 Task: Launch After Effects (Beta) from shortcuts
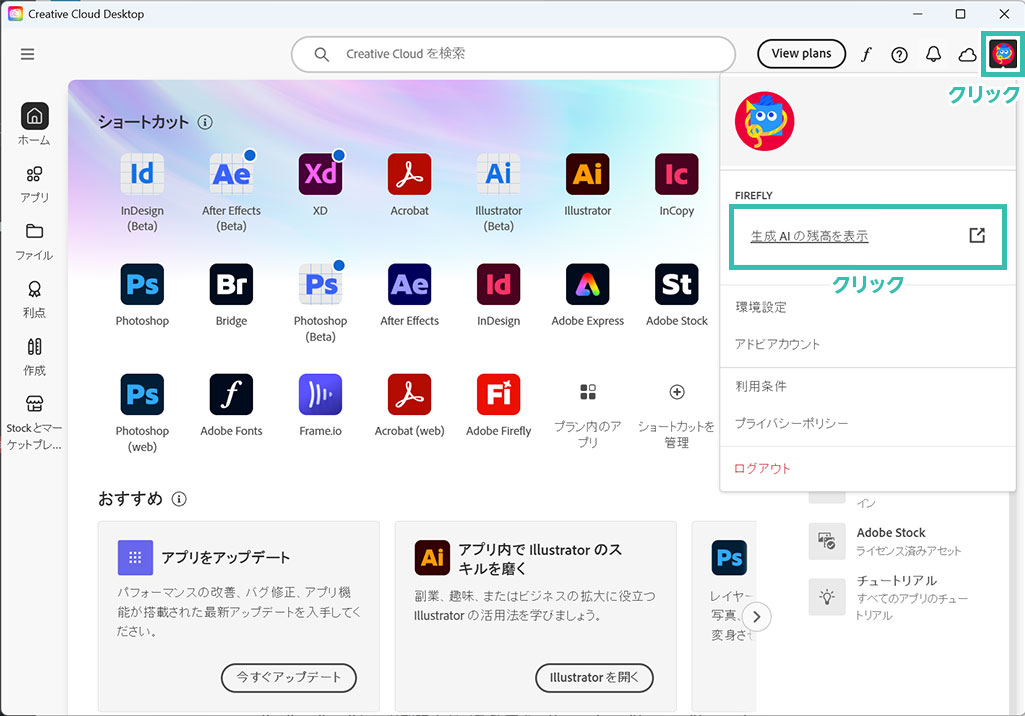(x=231, y=174)
